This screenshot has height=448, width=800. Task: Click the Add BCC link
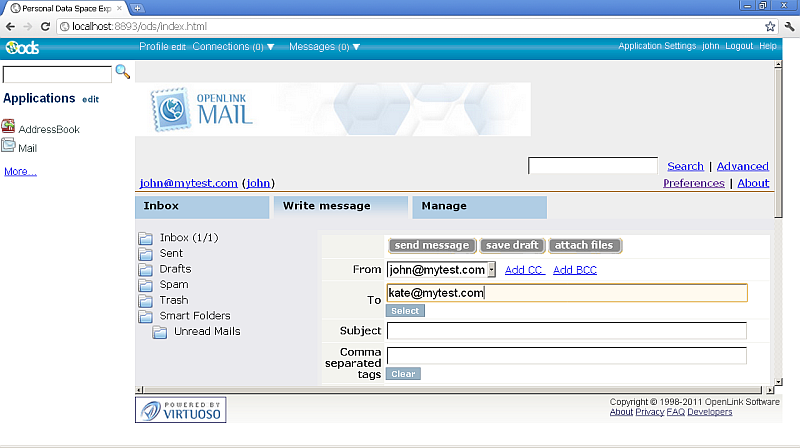point(575,270)
